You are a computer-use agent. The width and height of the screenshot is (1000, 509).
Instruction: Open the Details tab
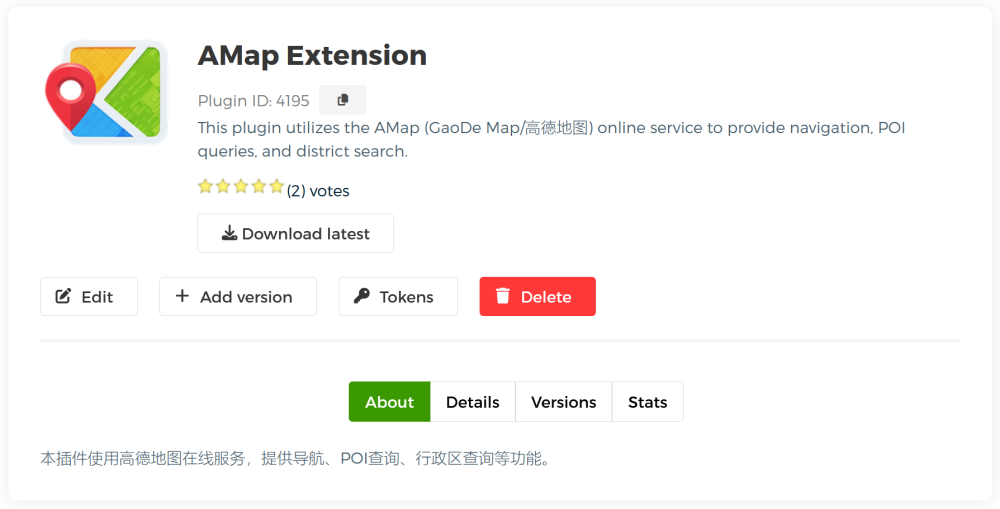tap(472, 402)
